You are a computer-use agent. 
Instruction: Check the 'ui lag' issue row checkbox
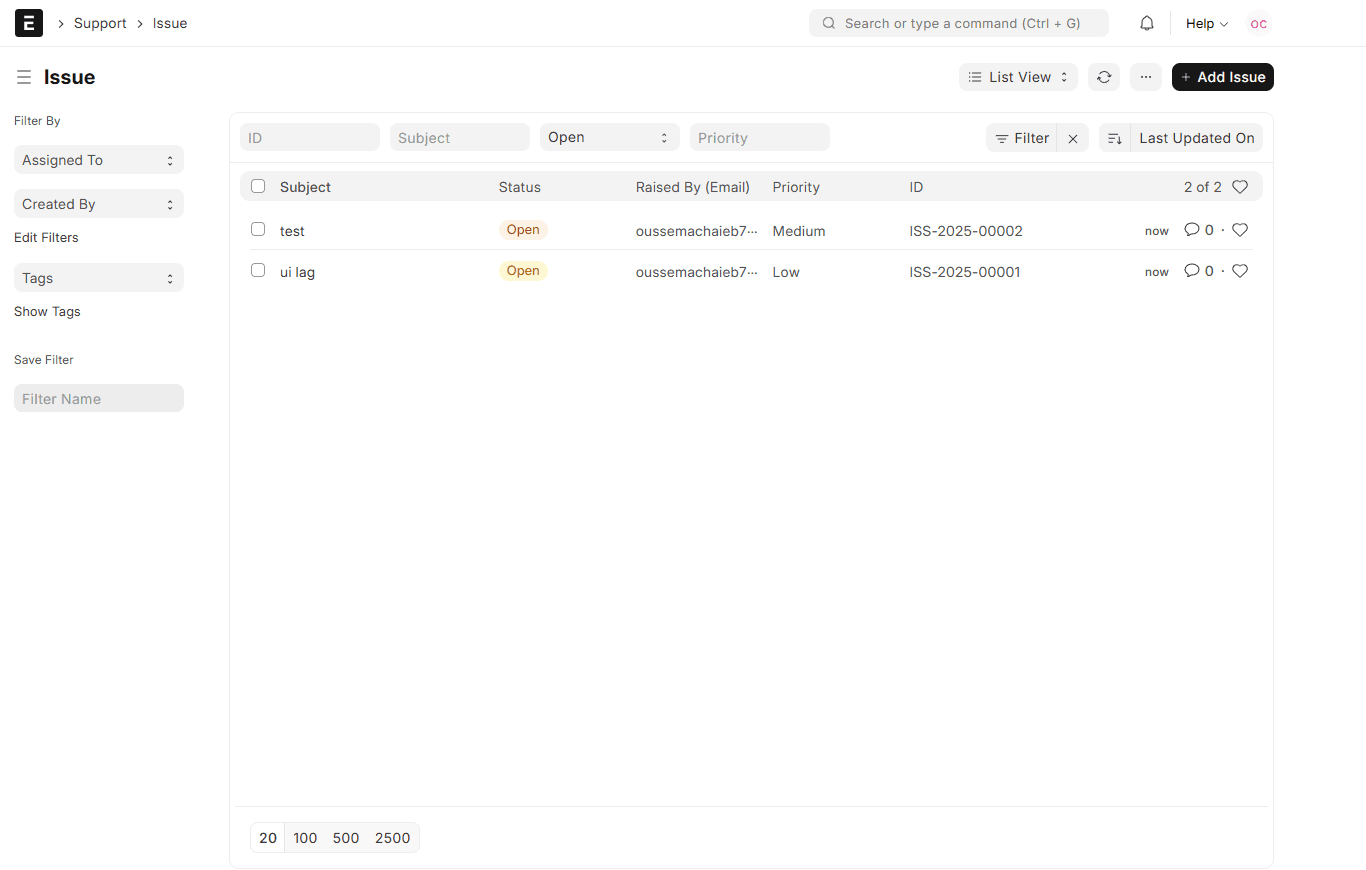point(258,270)
